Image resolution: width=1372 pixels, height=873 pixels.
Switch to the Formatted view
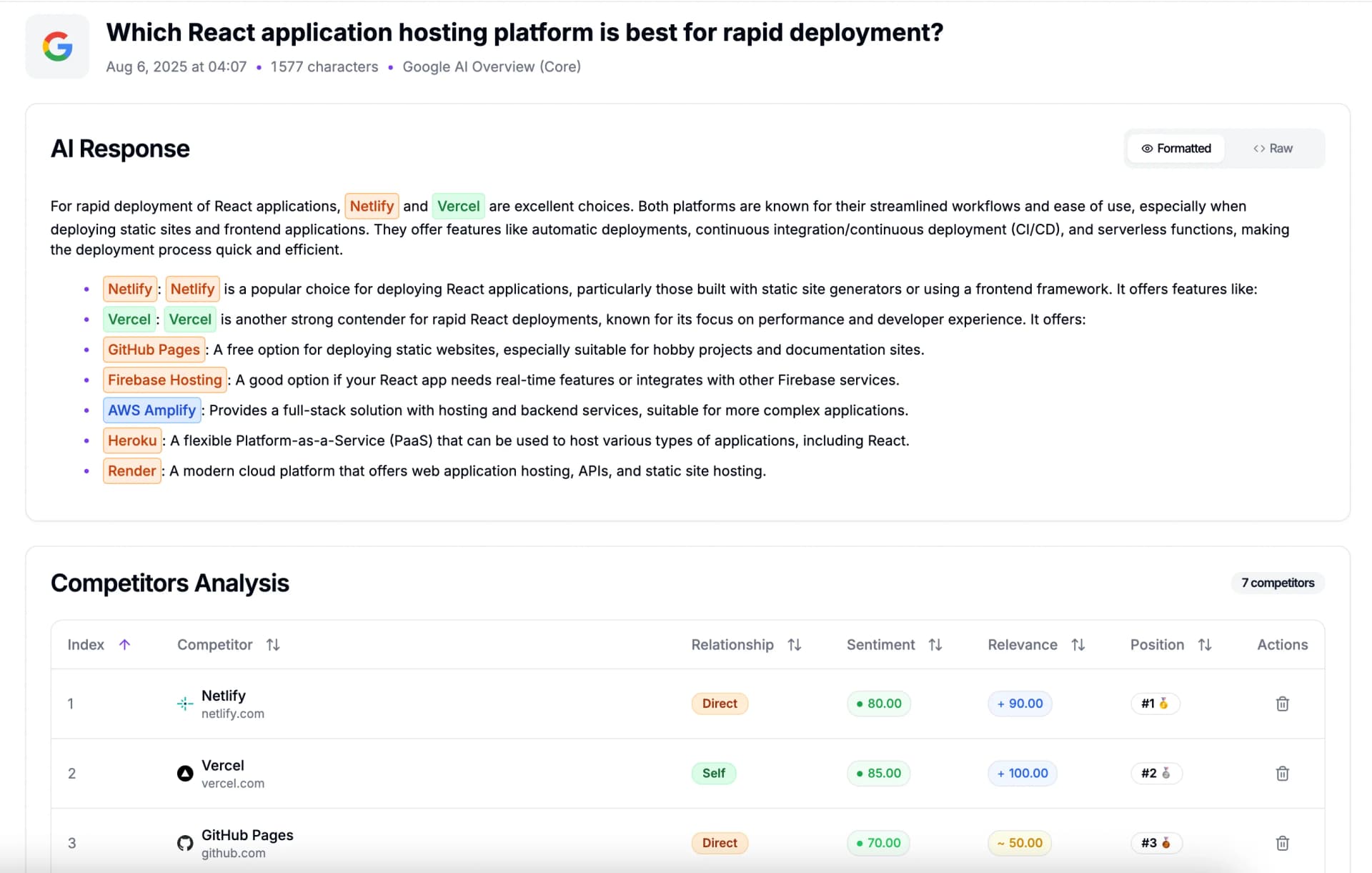[1175, 148]
